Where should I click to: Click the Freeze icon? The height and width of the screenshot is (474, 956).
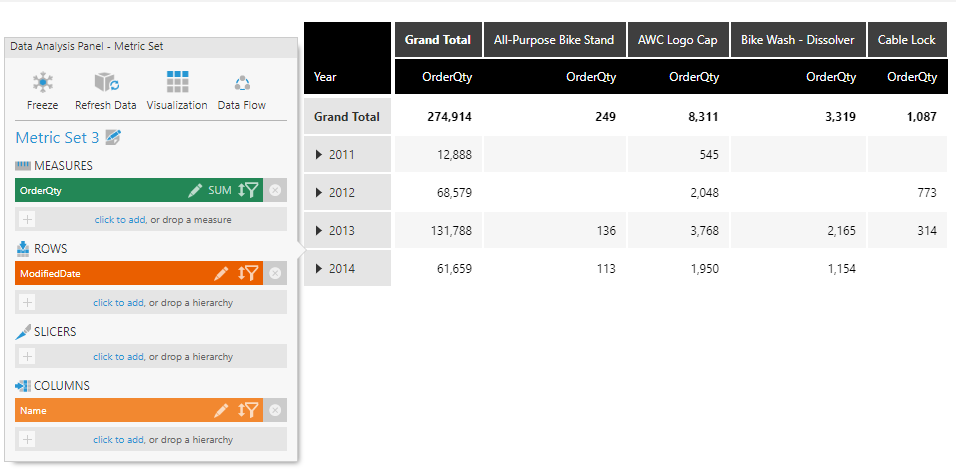pyautogui.click(x=42, y=83)
